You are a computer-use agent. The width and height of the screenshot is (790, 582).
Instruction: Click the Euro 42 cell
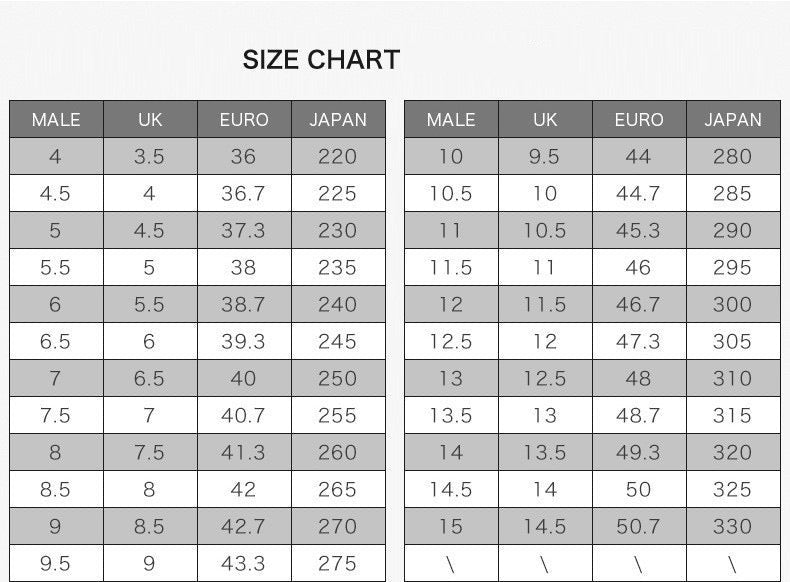coord(244,489)
